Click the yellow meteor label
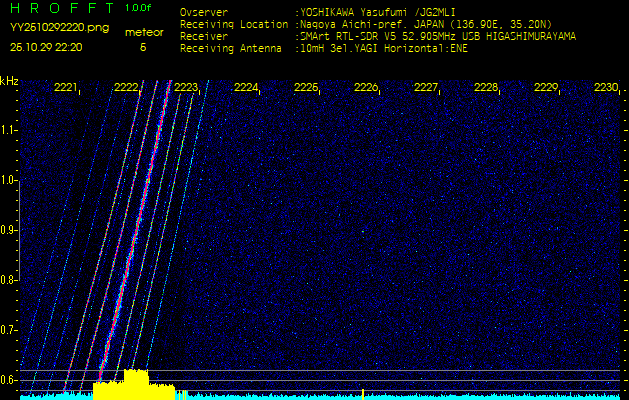The height and width of the screenshot is (400, 629). coord(143,32)
